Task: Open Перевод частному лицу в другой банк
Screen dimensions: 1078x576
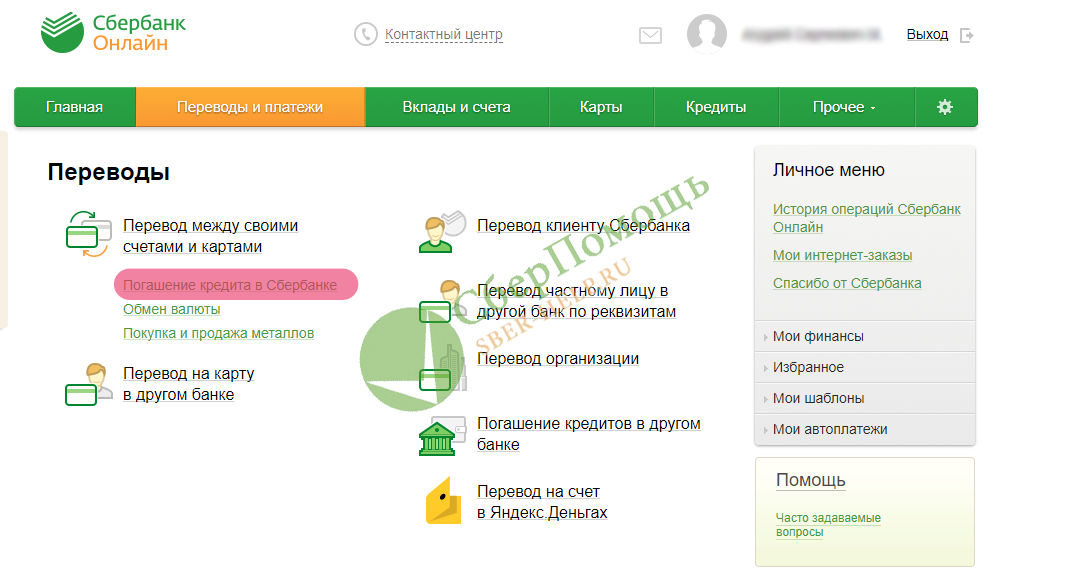Action: [576, 301]
